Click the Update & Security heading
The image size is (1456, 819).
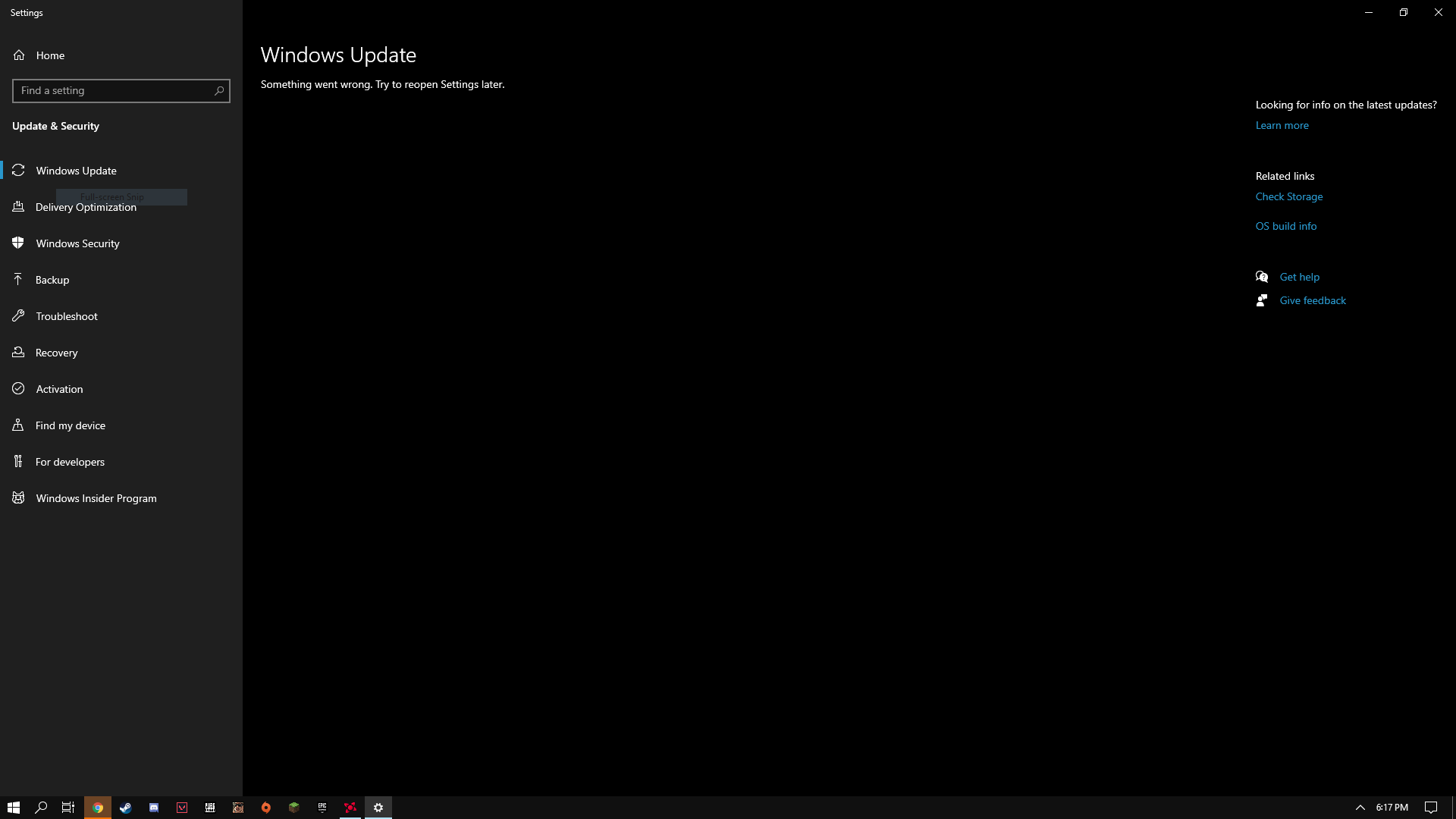coord(55,127)
